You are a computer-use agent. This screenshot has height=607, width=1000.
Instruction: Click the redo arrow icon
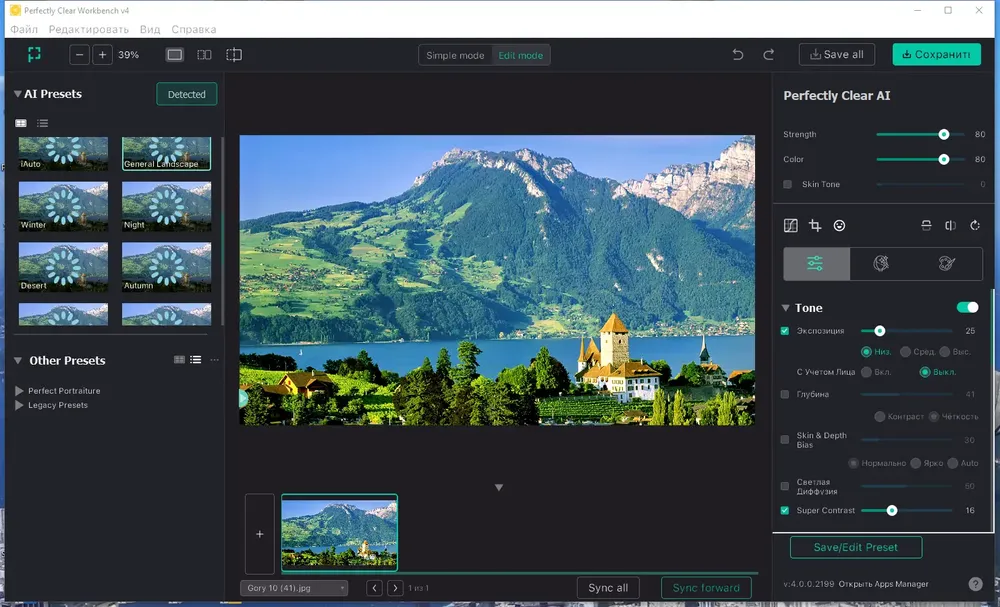pos(768,55)
